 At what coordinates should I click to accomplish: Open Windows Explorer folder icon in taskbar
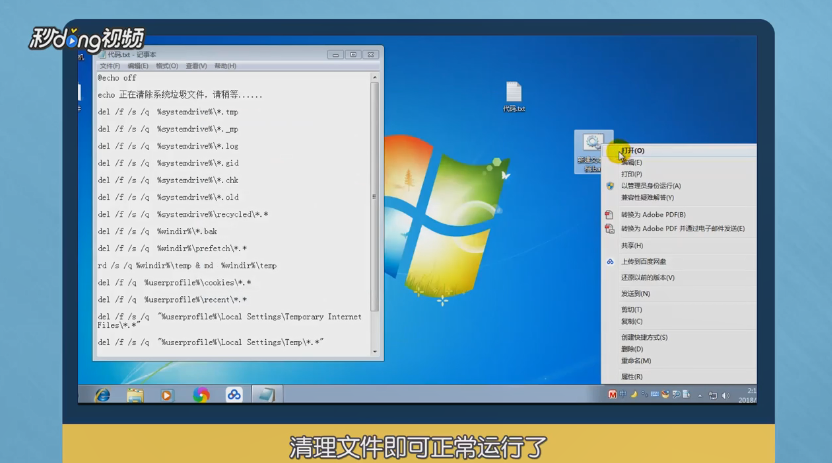[x=135, y=395]
